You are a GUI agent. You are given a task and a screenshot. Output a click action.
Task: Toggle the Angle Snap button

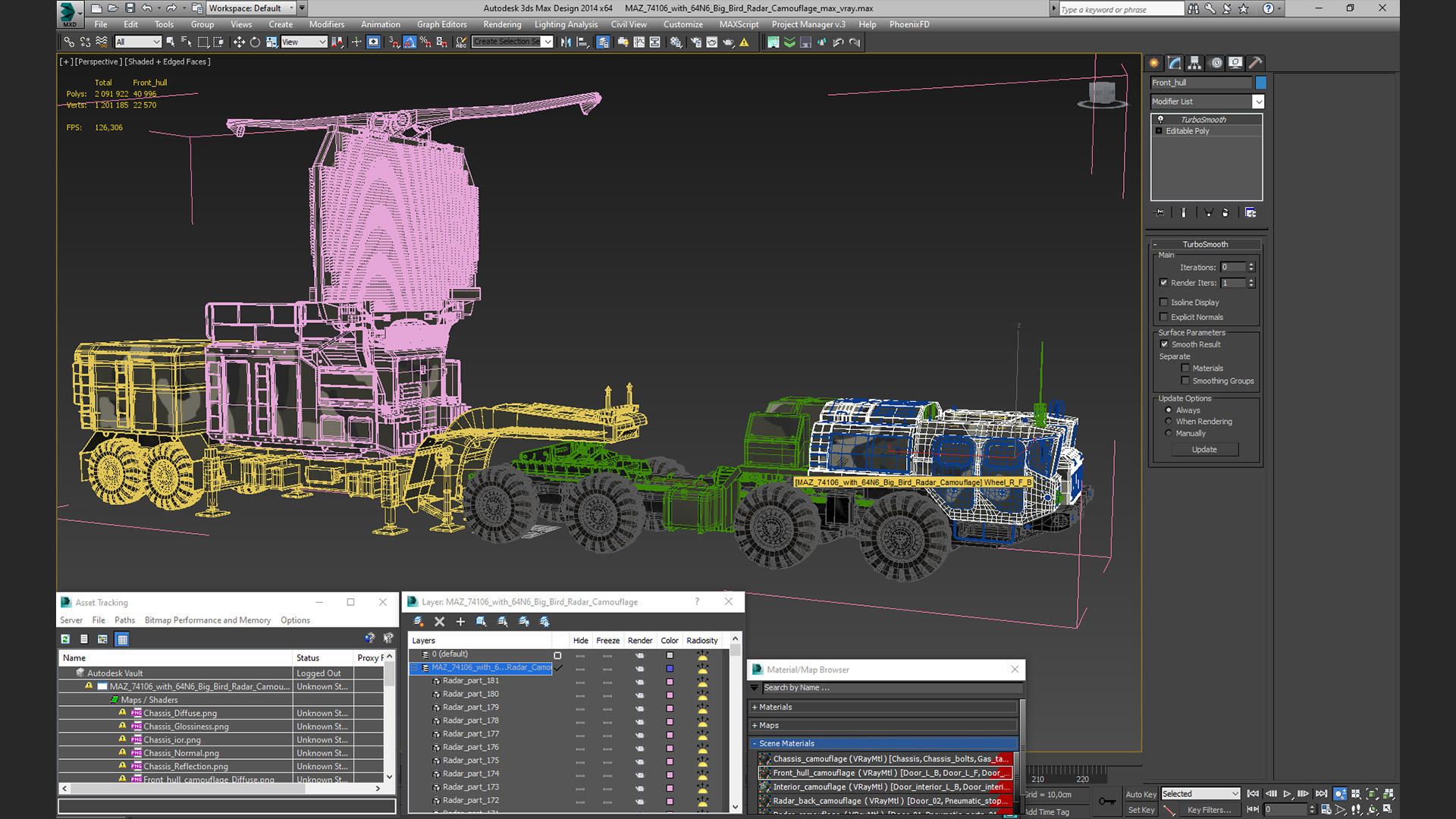[409, 42]
